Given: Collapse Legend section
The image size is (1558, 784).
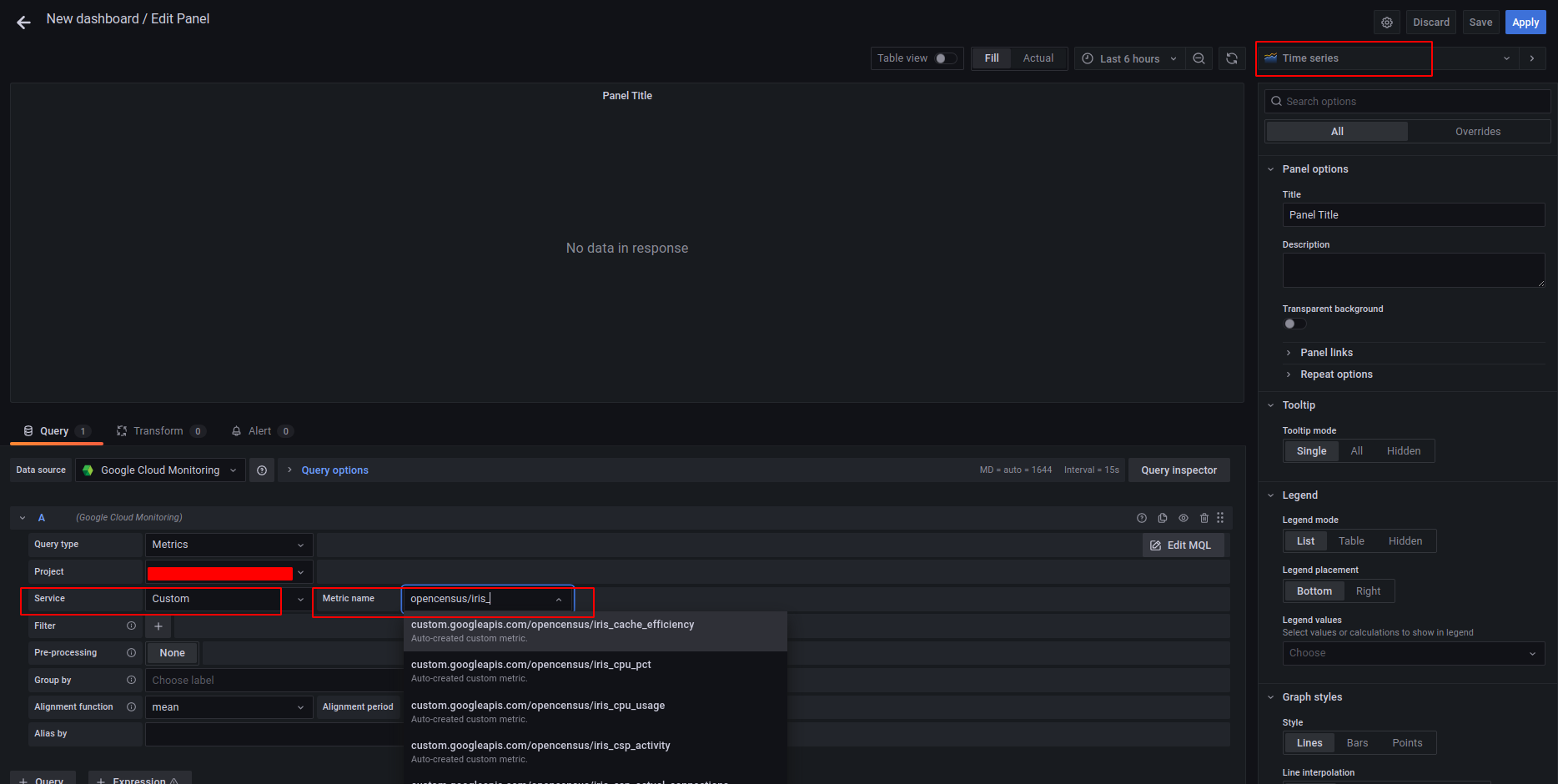Looking at the screenshot, I should pyautogui.click(x=1299, y=495).
